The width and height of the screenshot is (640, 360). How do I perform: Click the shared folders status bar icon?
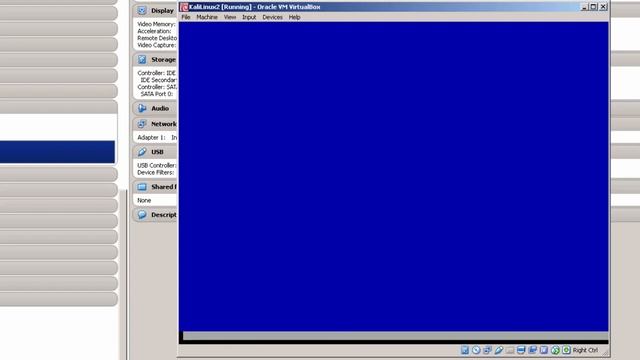[x=510, y=350]
